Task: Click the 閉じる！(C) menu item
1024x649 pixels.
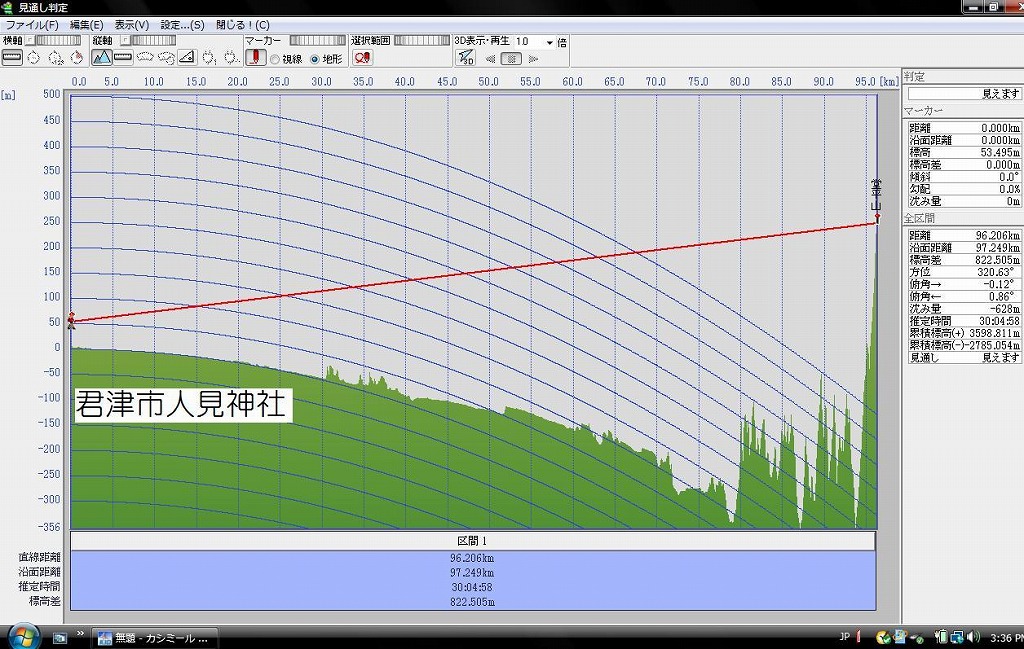Action: pos(242,25)
